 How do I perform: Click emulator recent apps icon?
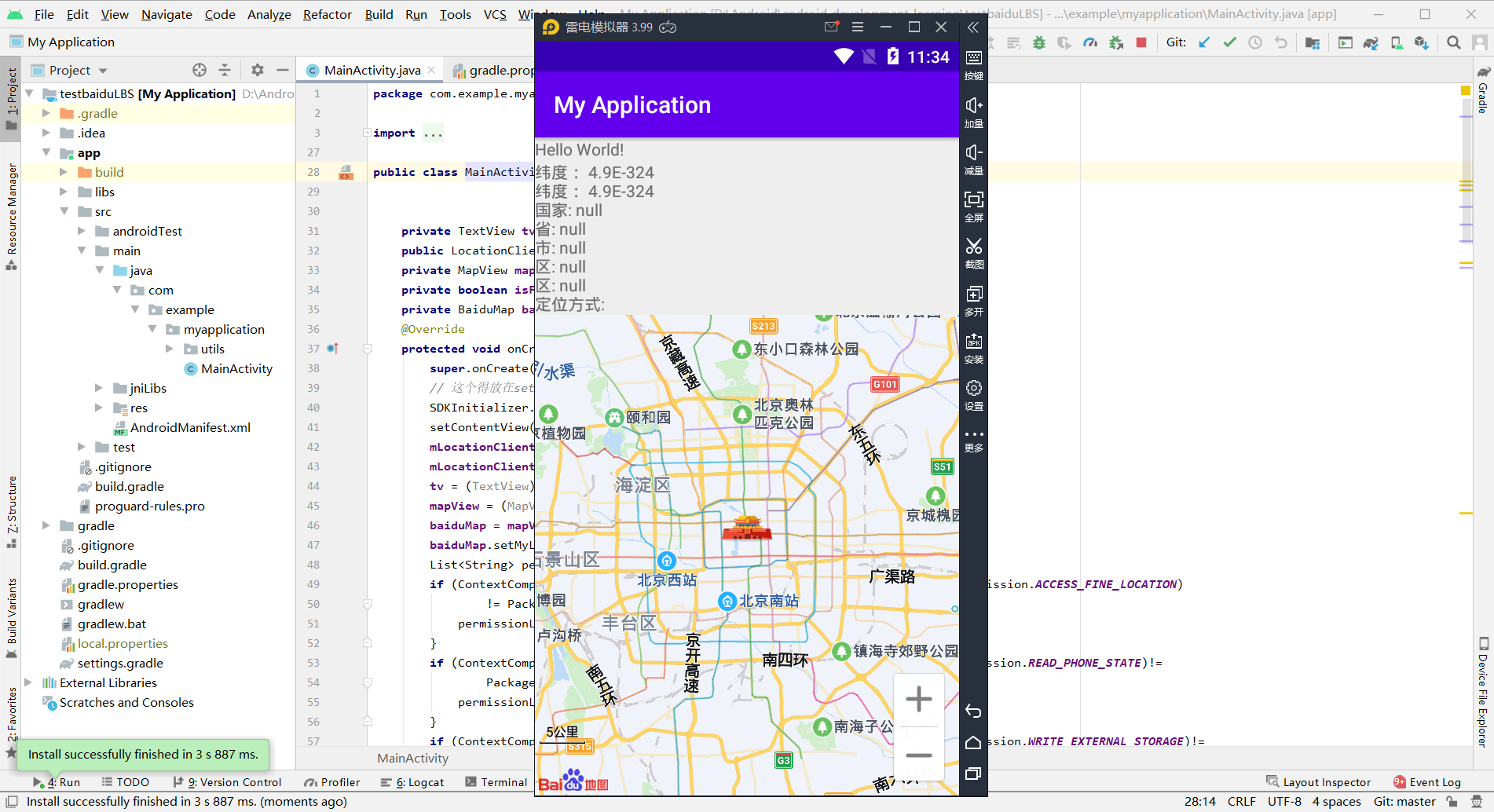973,774
